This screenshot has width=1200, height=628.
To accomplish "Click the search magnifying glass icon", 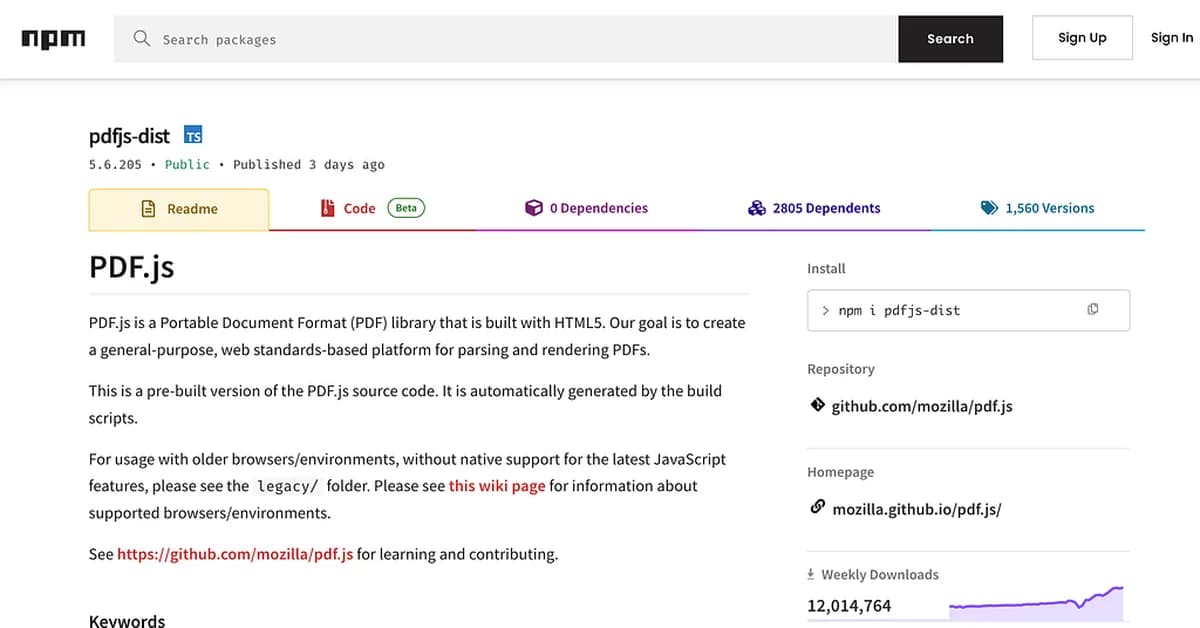I will [x=141, y=38].
